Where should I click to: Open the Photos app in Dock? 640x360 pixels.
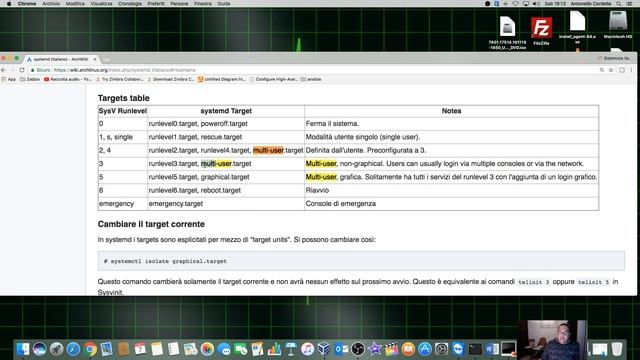click(x=207, y=349)
